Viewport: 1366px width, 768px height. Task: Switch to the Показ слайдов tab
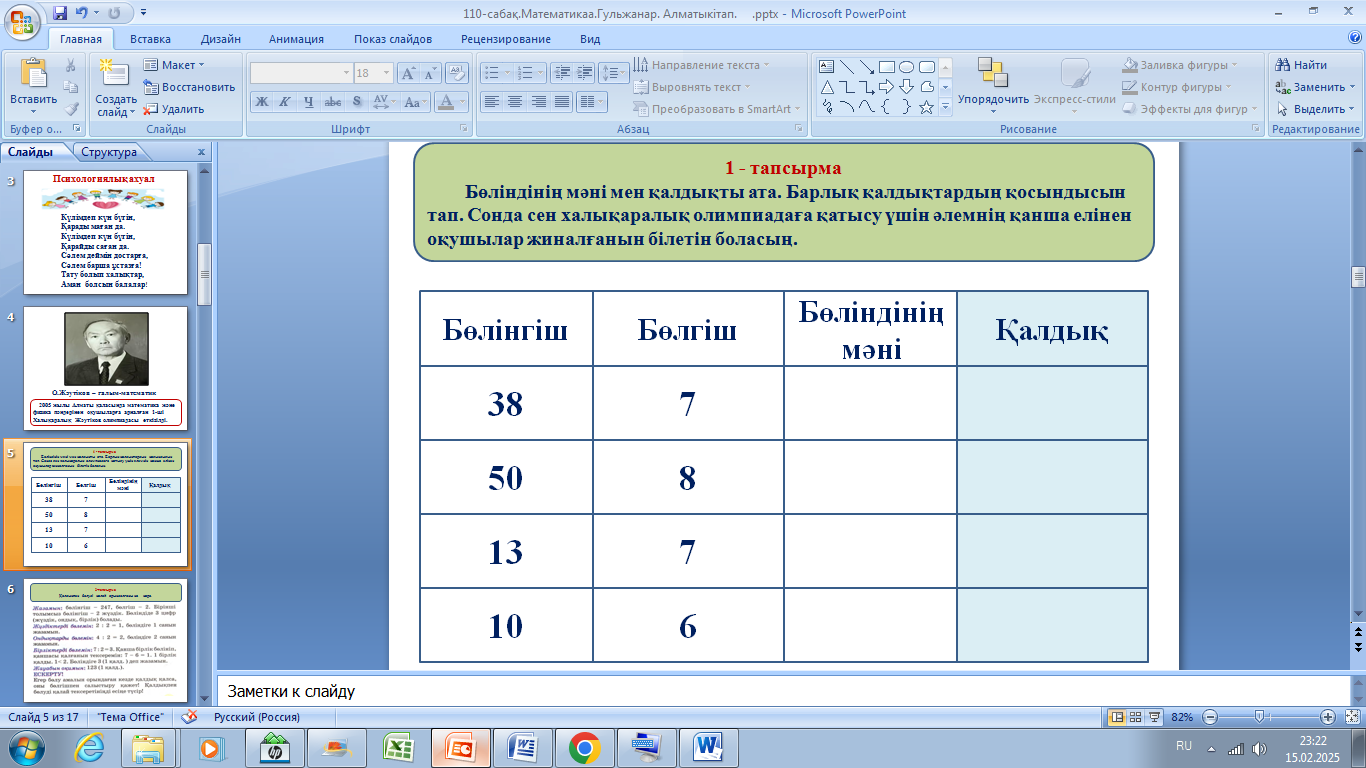(x=393, y=39)
